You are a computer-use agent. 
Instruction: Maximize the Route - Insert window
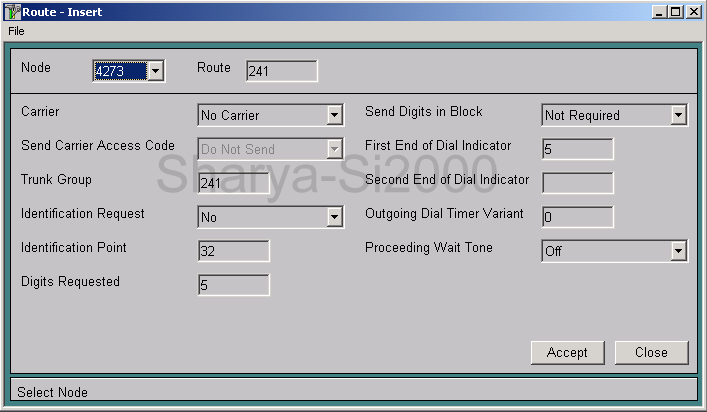coord(677,12)
